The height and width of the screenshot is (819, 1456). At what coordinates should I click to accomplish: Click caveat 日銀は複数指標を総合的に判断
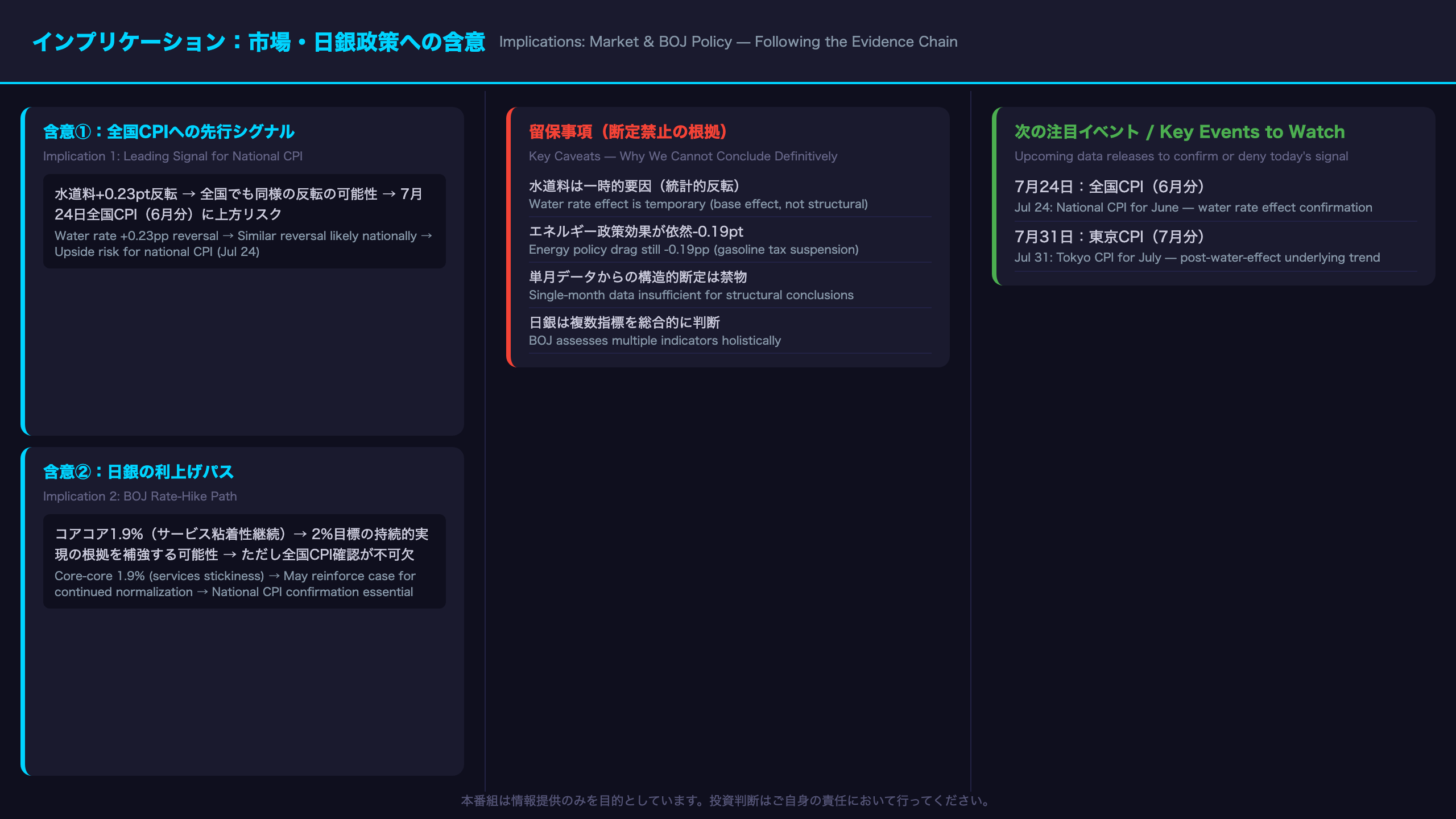[624, 322]
